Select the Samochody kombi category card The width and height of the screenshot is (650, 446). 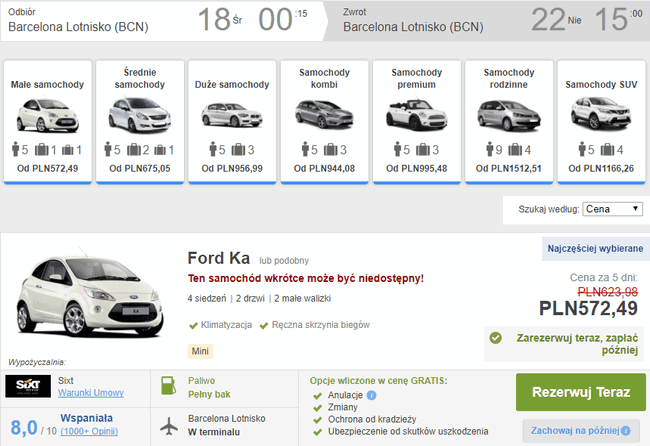point(325,122)
